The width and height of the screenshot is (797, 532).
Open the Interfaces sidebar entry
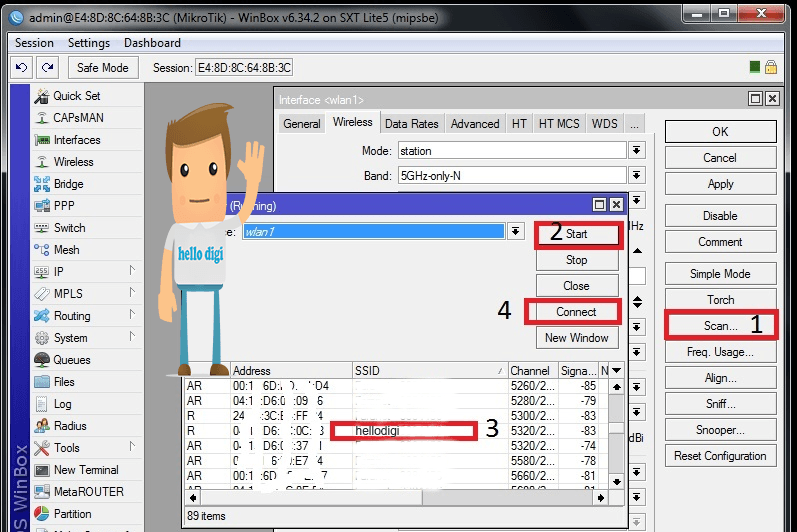tap(87, 140)
